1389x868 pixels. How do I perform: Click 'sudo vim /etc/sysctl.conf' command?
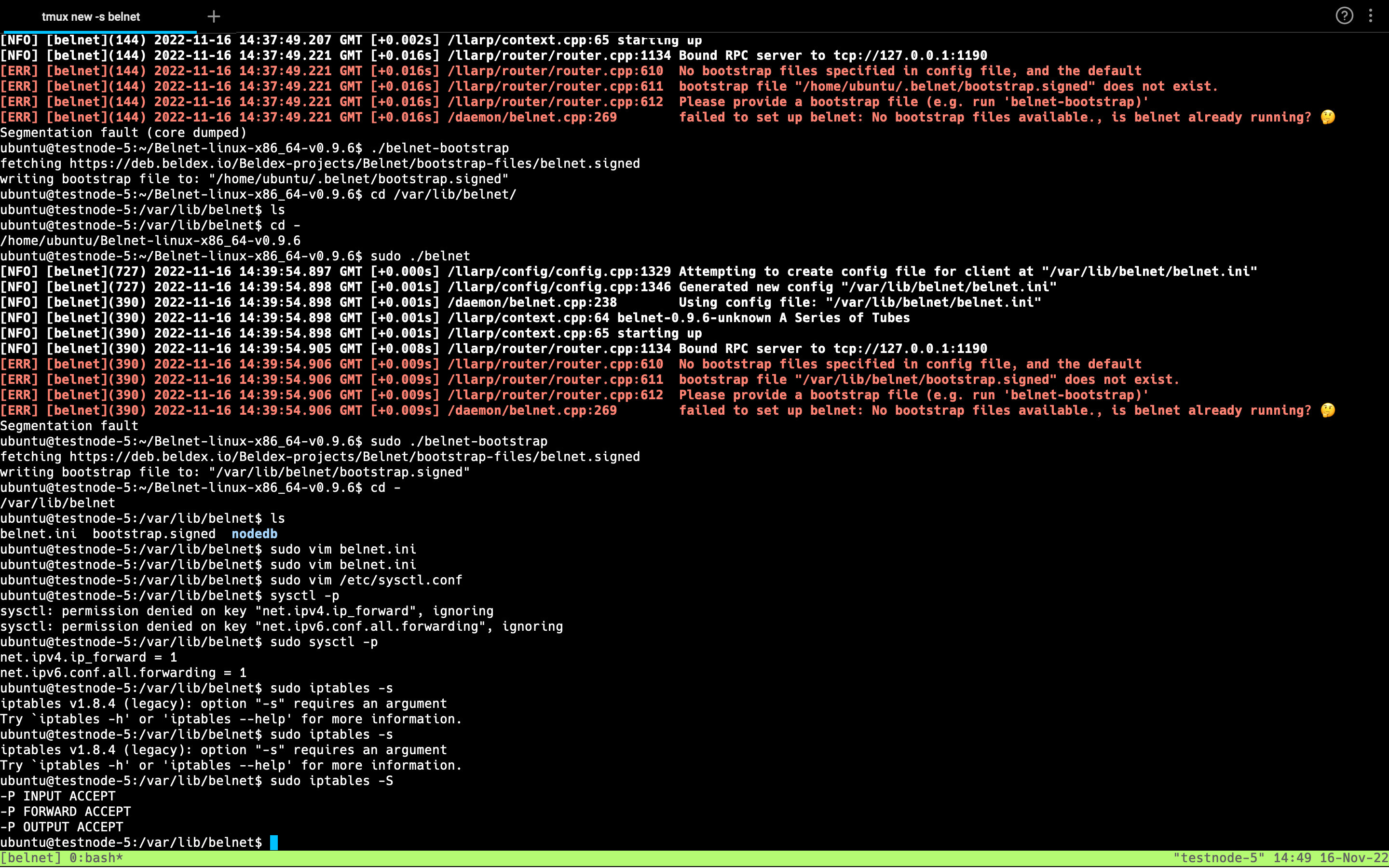coord(366,581)
